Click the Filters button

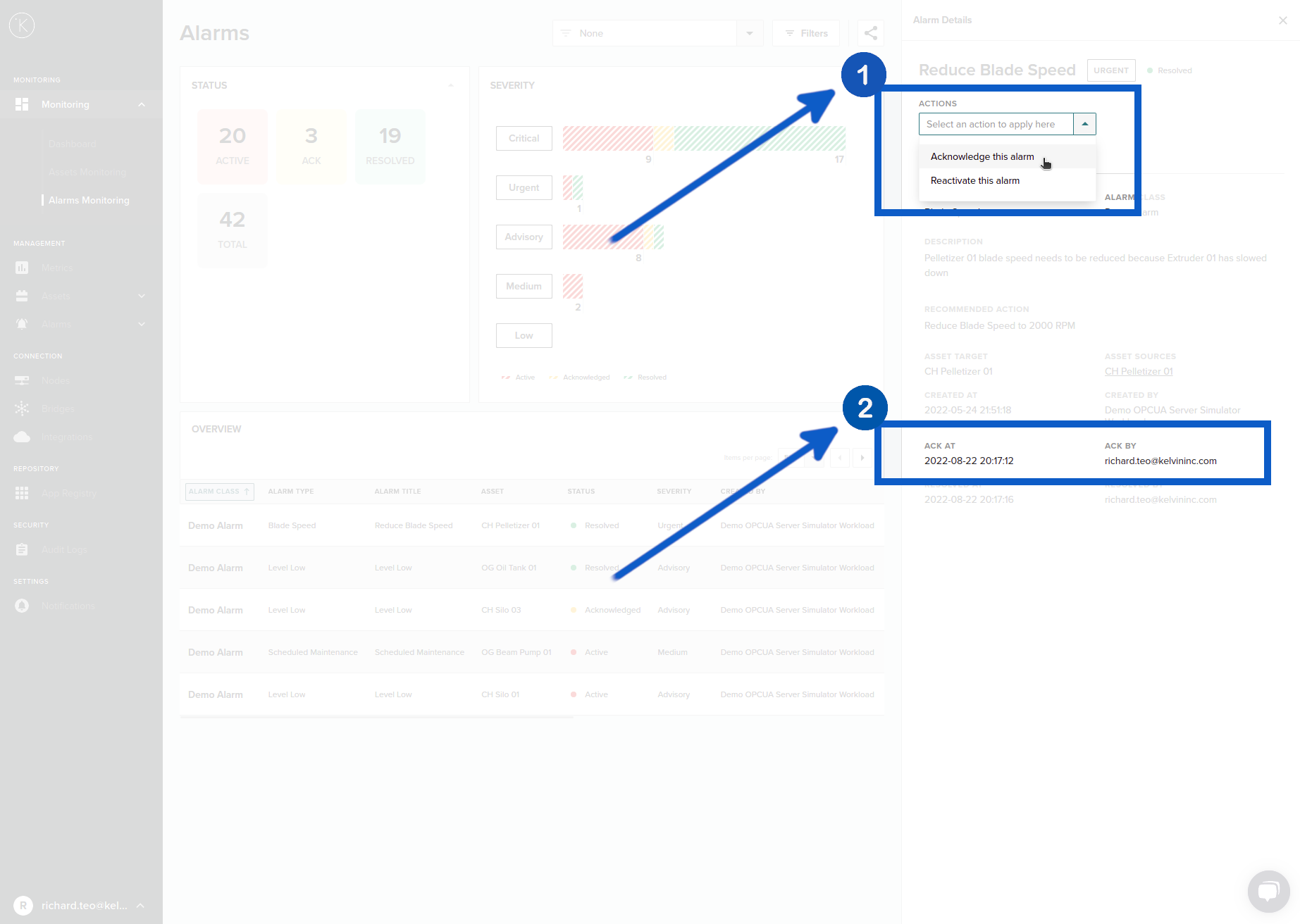pyautogui.click(x=806, y=33)
